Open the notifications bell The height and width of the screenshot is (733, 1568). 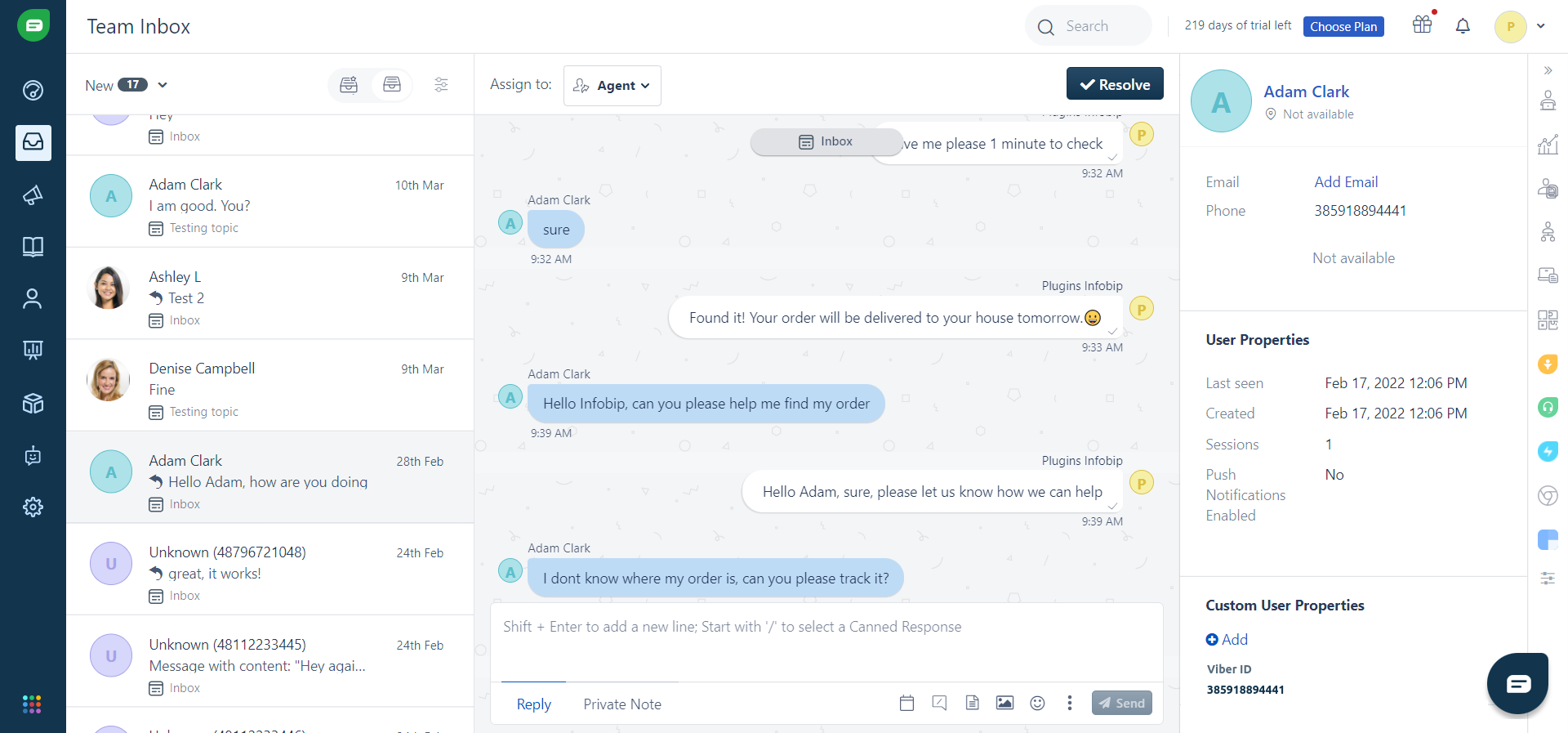pos(1463,26)
